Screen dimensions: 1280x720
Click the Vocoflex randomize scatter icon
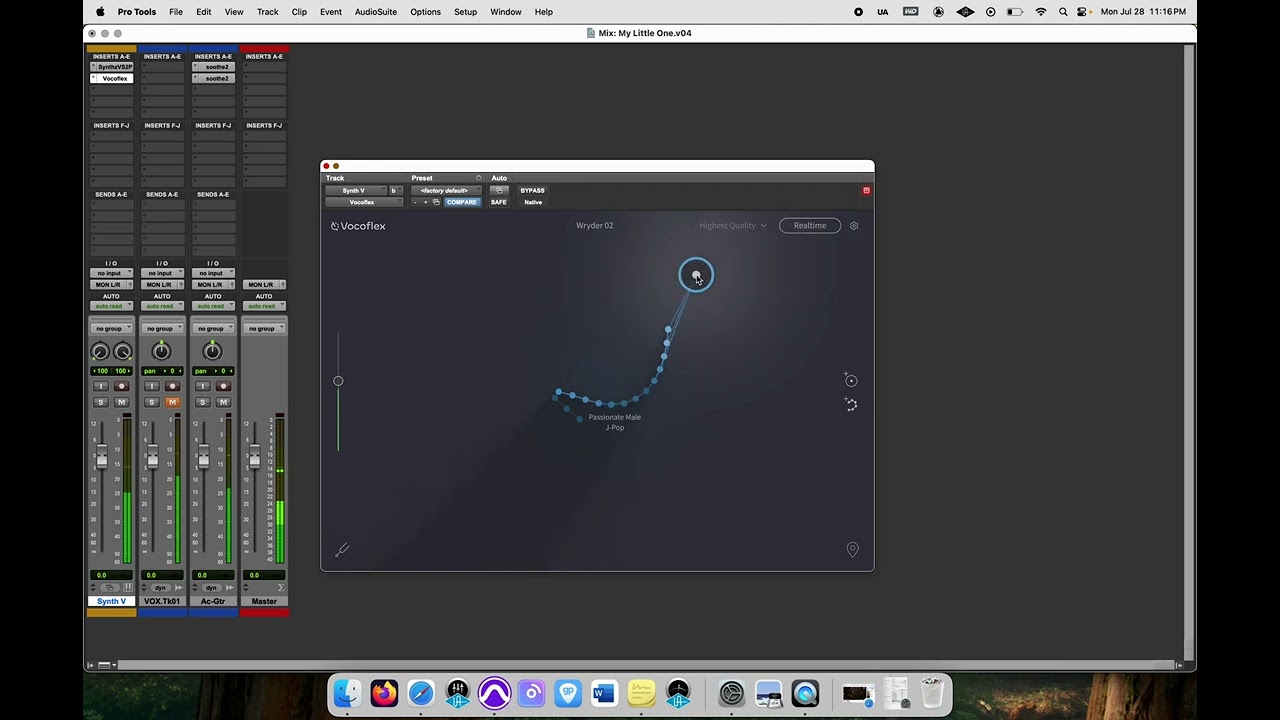851,404
